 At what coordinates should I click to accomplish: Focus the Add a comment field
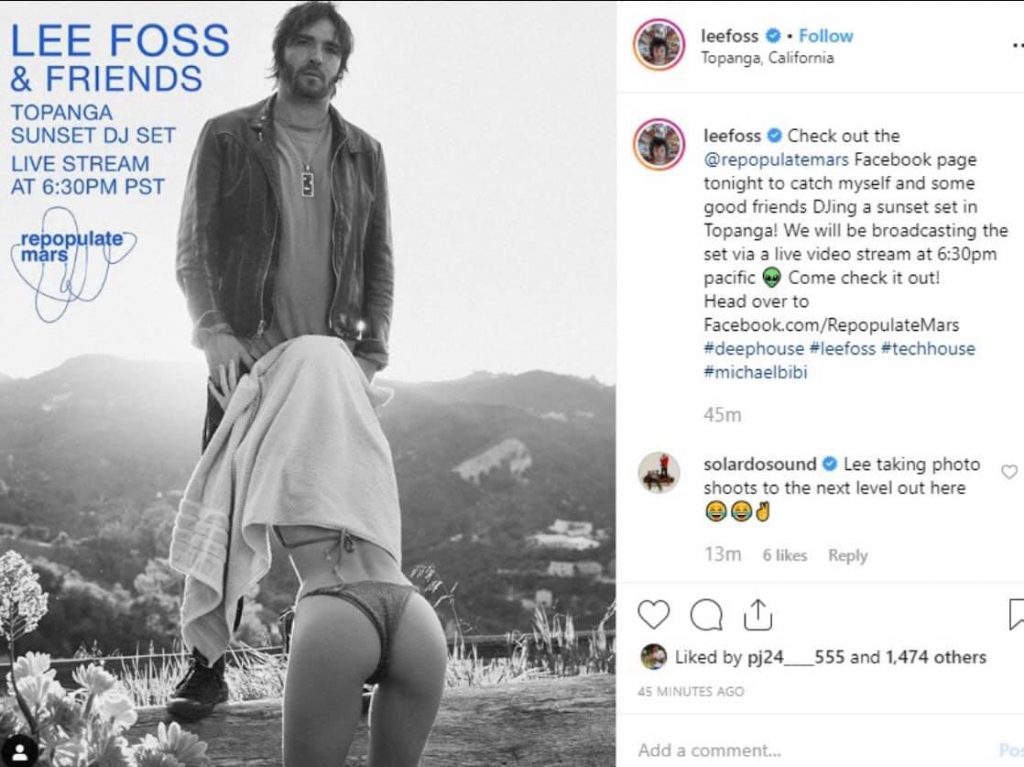(x=810, y=749)
